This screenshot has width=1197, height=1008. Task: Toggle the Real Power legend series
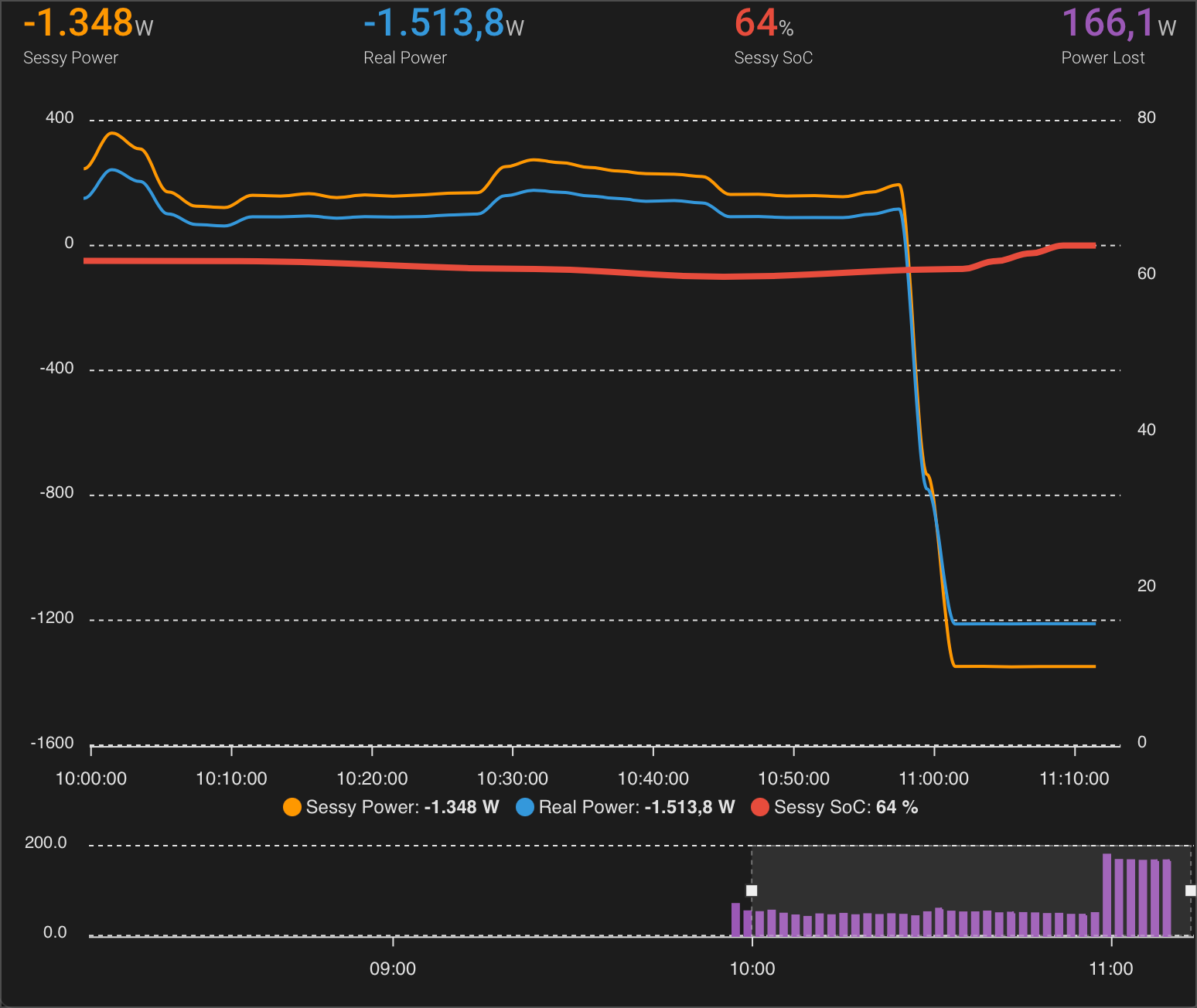tap(626, 807)
